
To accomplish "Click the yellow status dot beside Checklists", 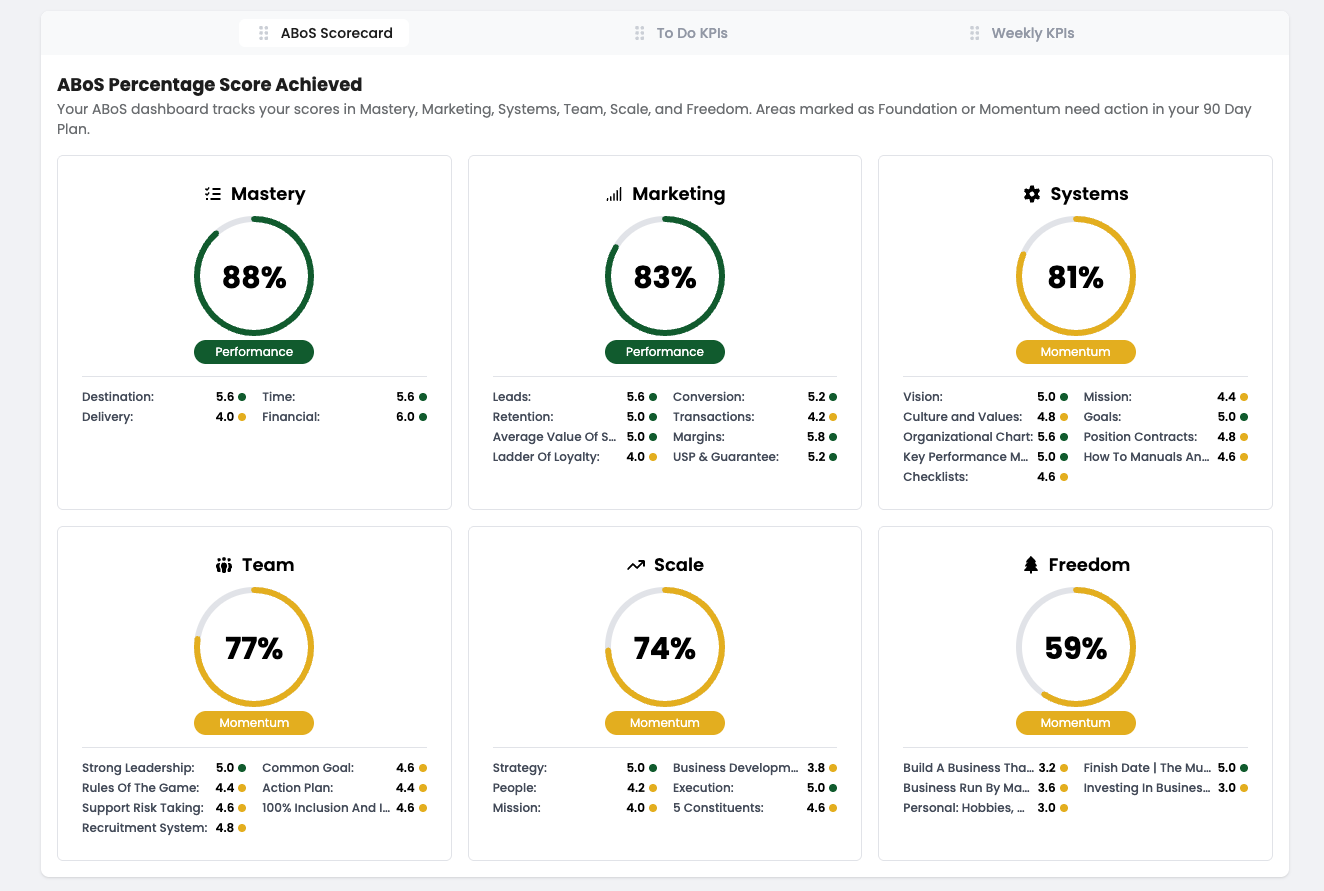I will pos(1064,477).
